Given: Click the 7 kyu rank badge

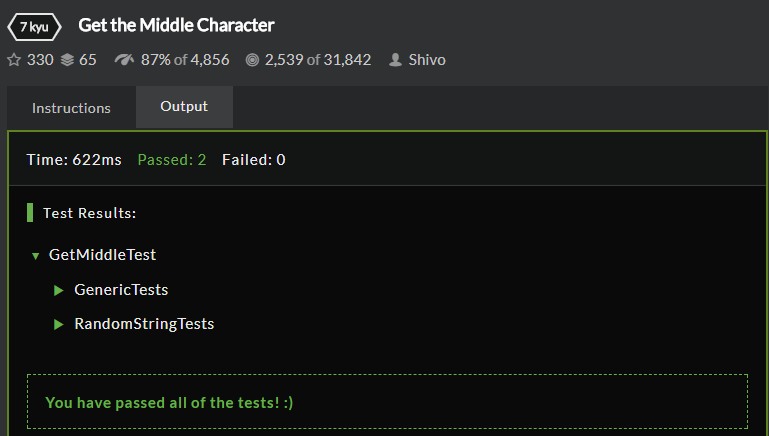Looking at the screenshot, I should tap(34, 26).
